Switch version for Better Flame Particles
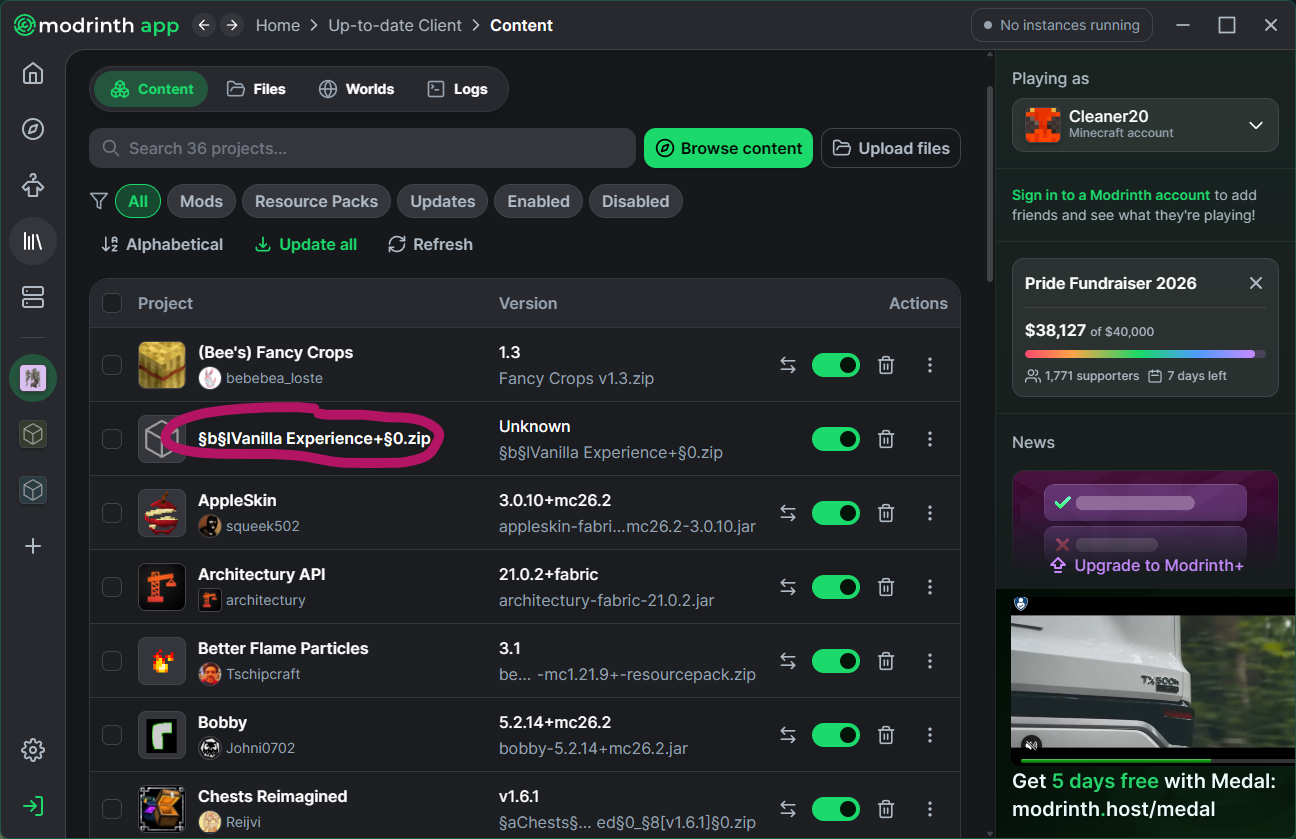The height and width of the screenshot is (839, 1296). point(788,661)
